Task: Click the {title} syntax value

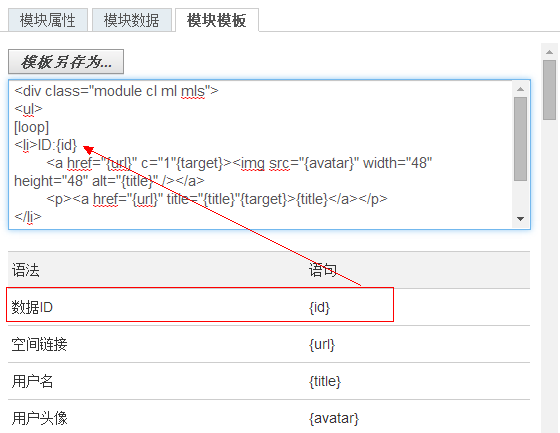Action: (325, 381)
